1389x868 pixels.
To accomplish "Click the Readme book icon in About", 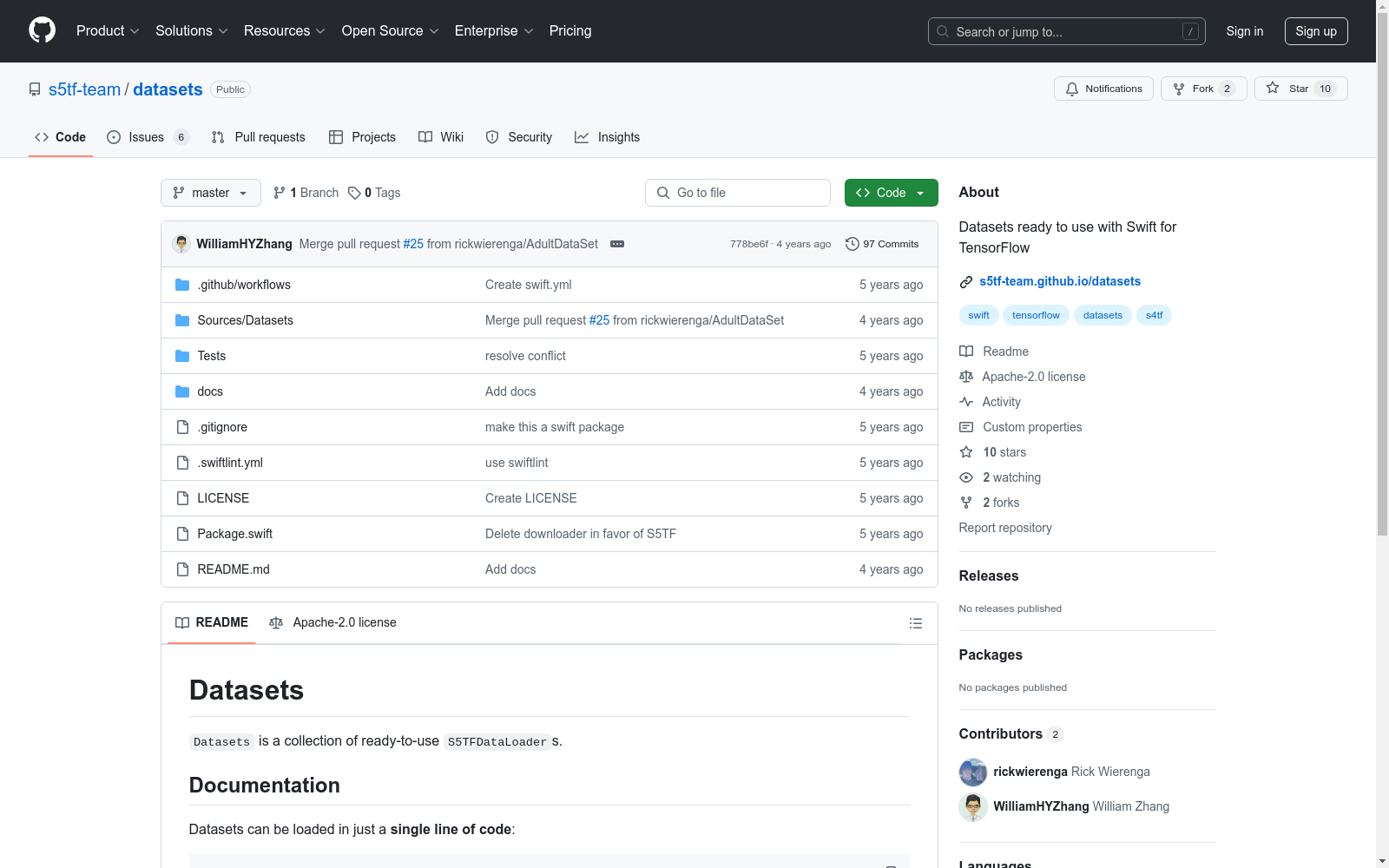I will (x=966, y=352).
